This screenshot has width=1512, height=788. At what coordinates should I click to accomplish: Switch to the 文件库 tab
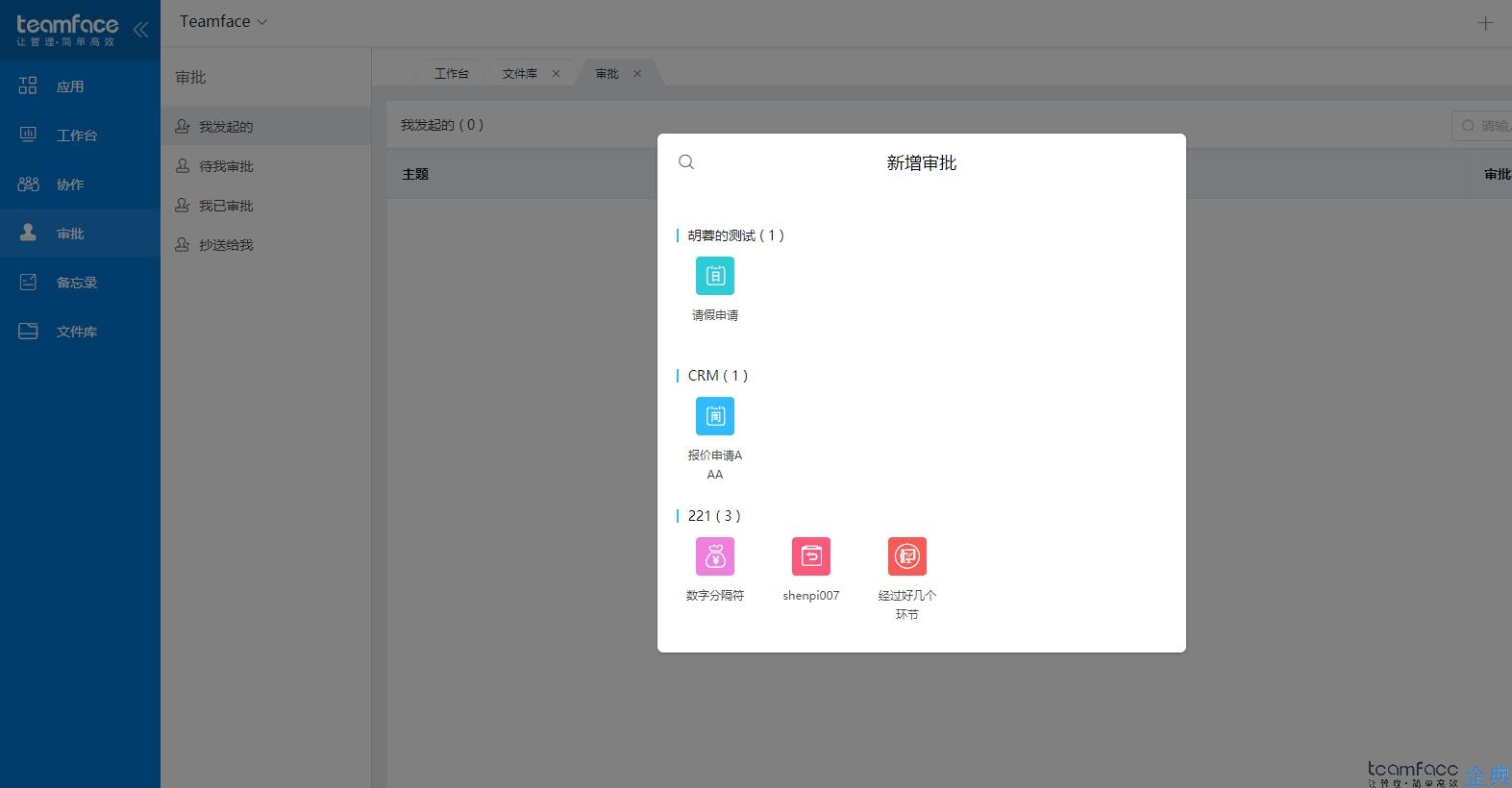519,74
